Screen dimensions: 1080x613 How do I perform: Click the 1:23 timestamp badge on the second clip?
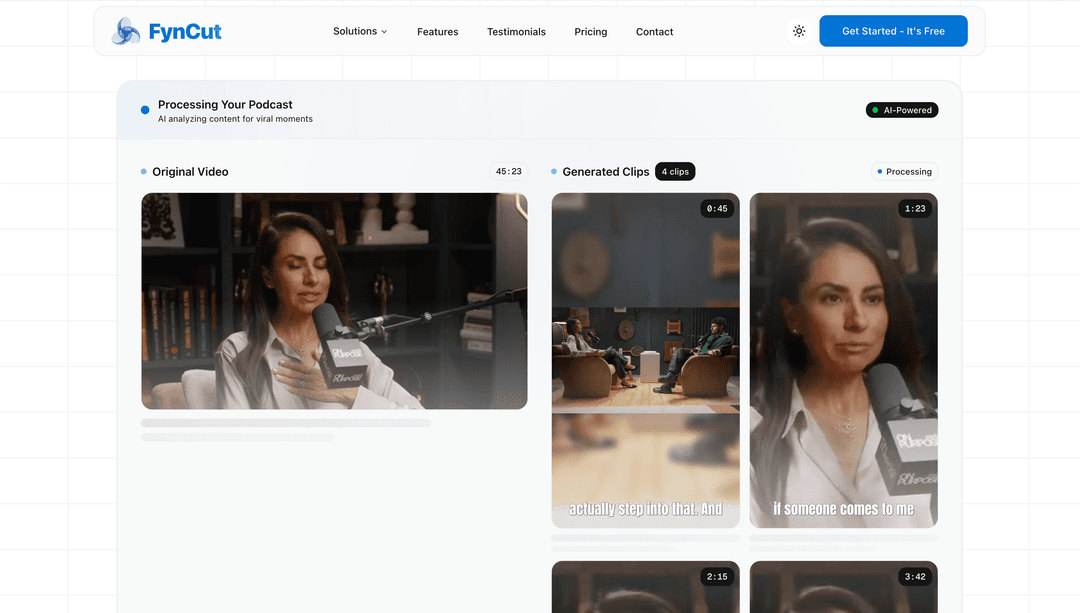916,208
